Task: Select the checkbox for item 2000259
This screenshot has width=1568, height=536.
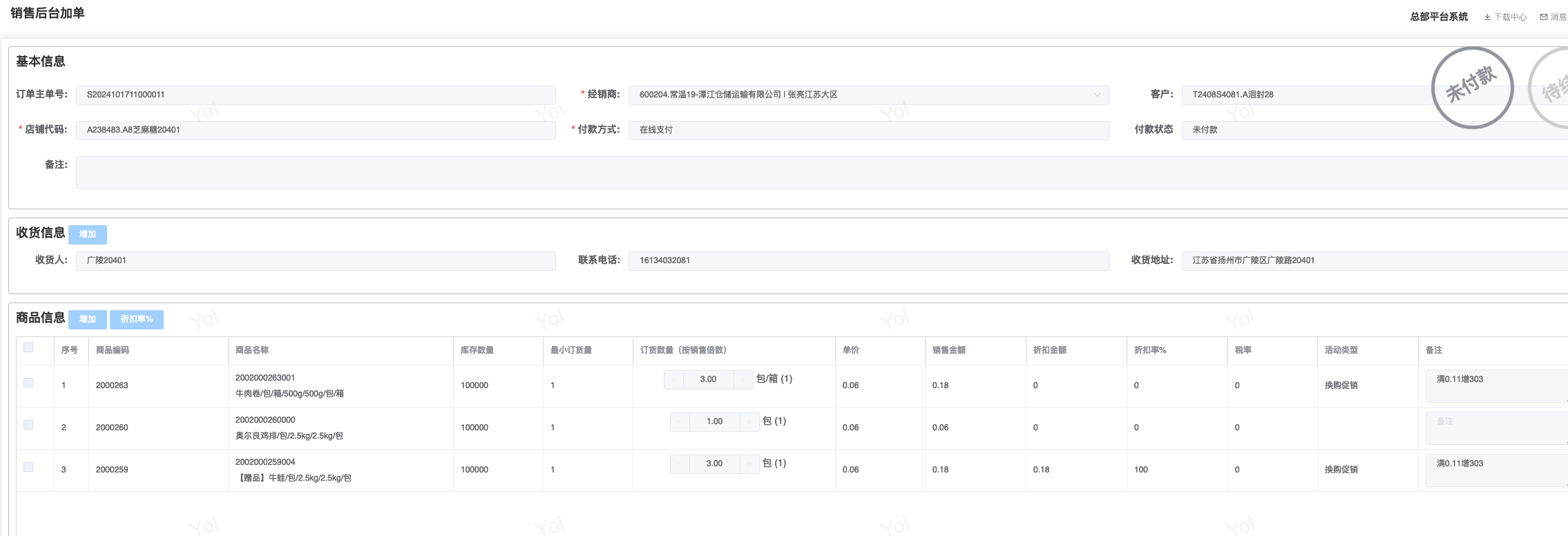Action: pos(28,467)
